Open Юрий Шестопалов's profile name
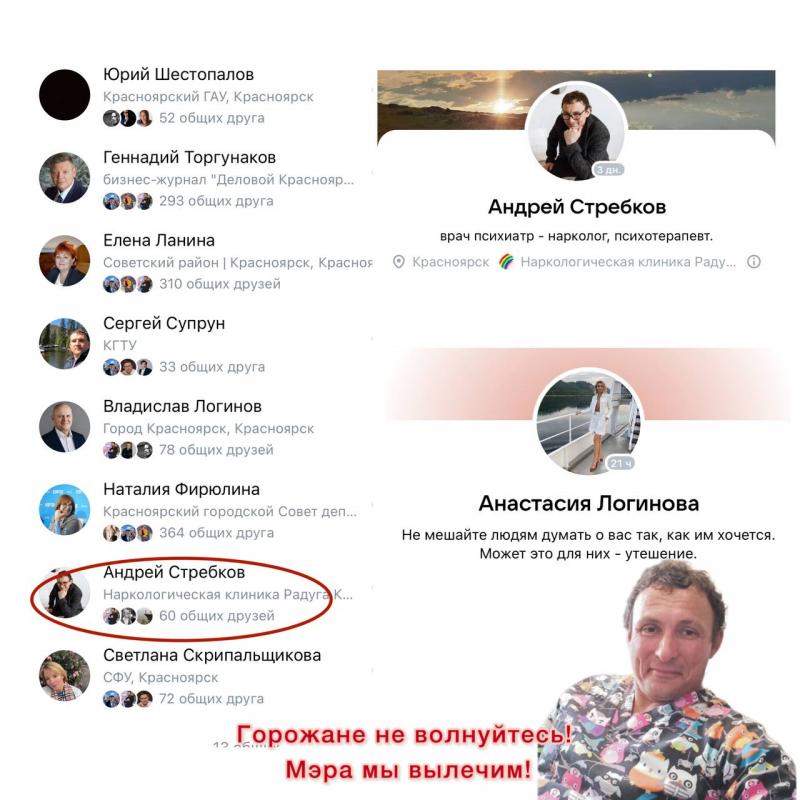800x800 pixels. click(179, 74)
